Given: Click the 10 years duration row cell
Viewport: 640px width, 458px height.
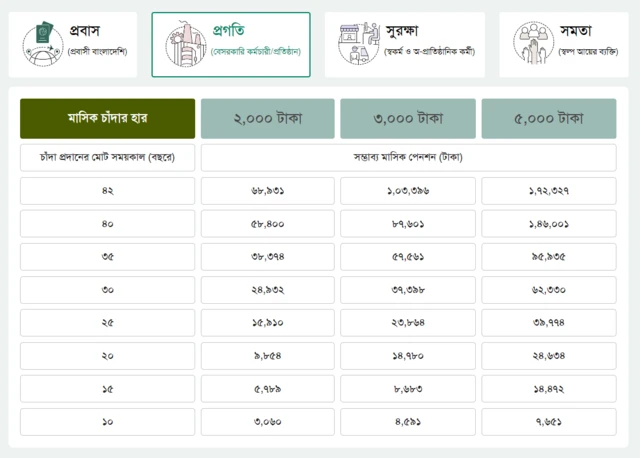Looking at the screenshot, I should pos(107,422).
